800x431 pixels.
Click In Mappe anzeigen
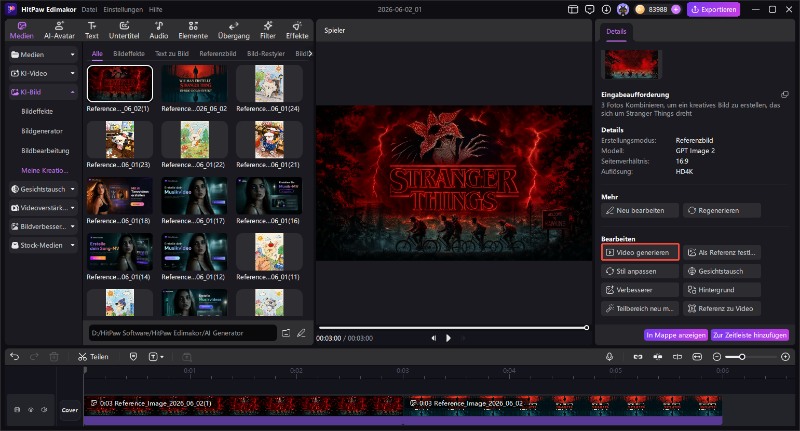(676, 335)
